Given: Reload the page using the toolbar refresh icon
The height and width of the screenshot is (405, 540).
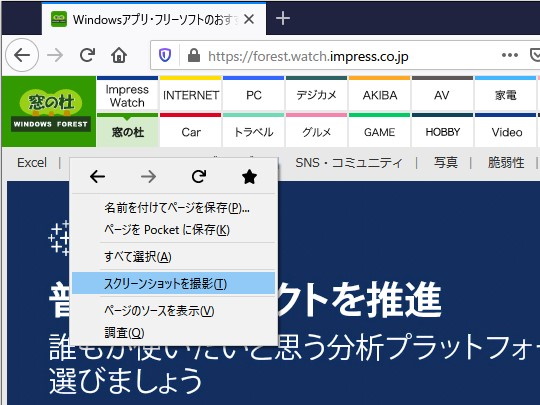Looking at the screenshot, I should tap(87, 55).
